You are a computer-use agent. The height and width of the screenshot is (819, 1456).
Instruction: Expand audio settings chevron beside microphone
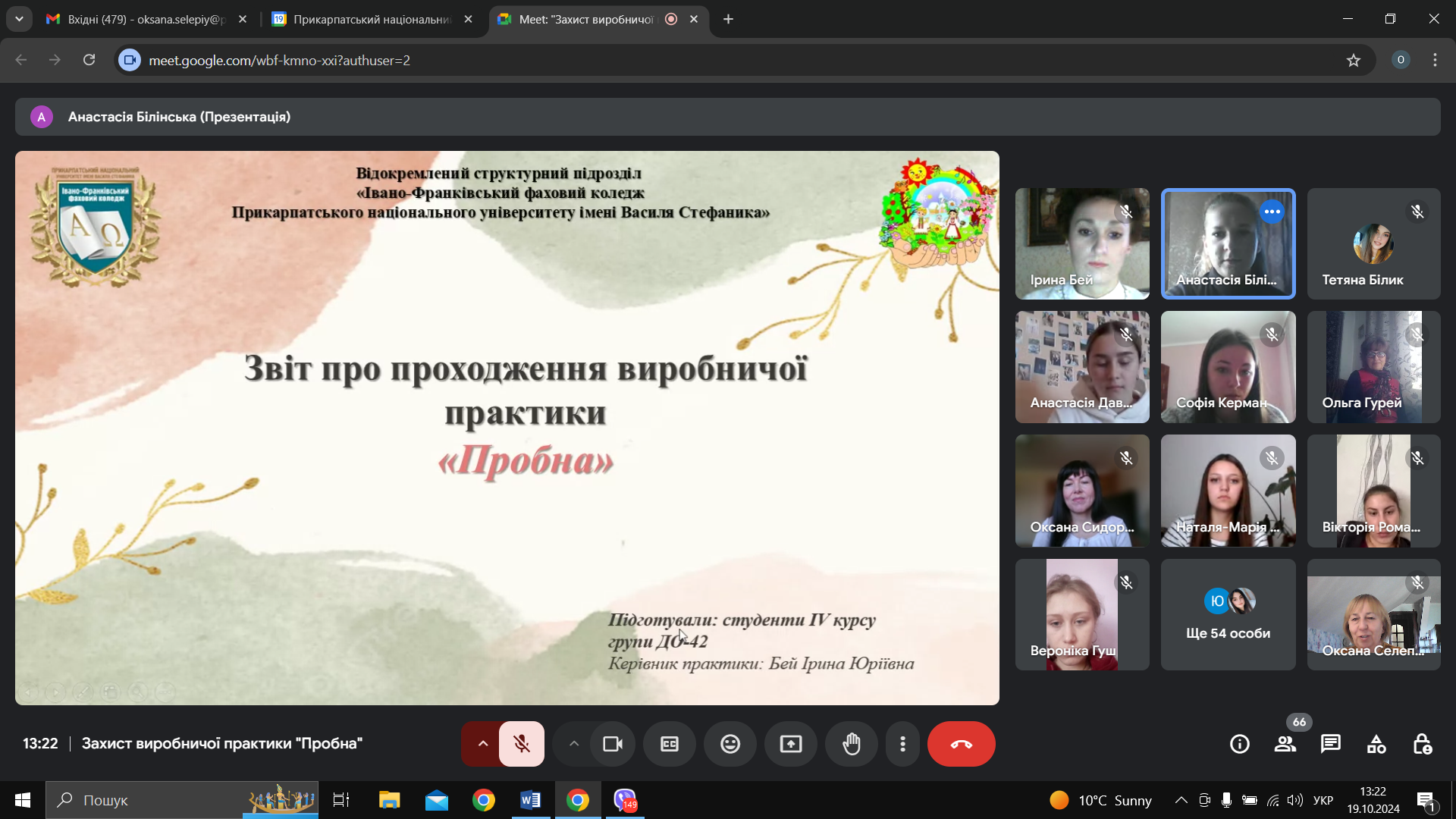coord(482,744)
